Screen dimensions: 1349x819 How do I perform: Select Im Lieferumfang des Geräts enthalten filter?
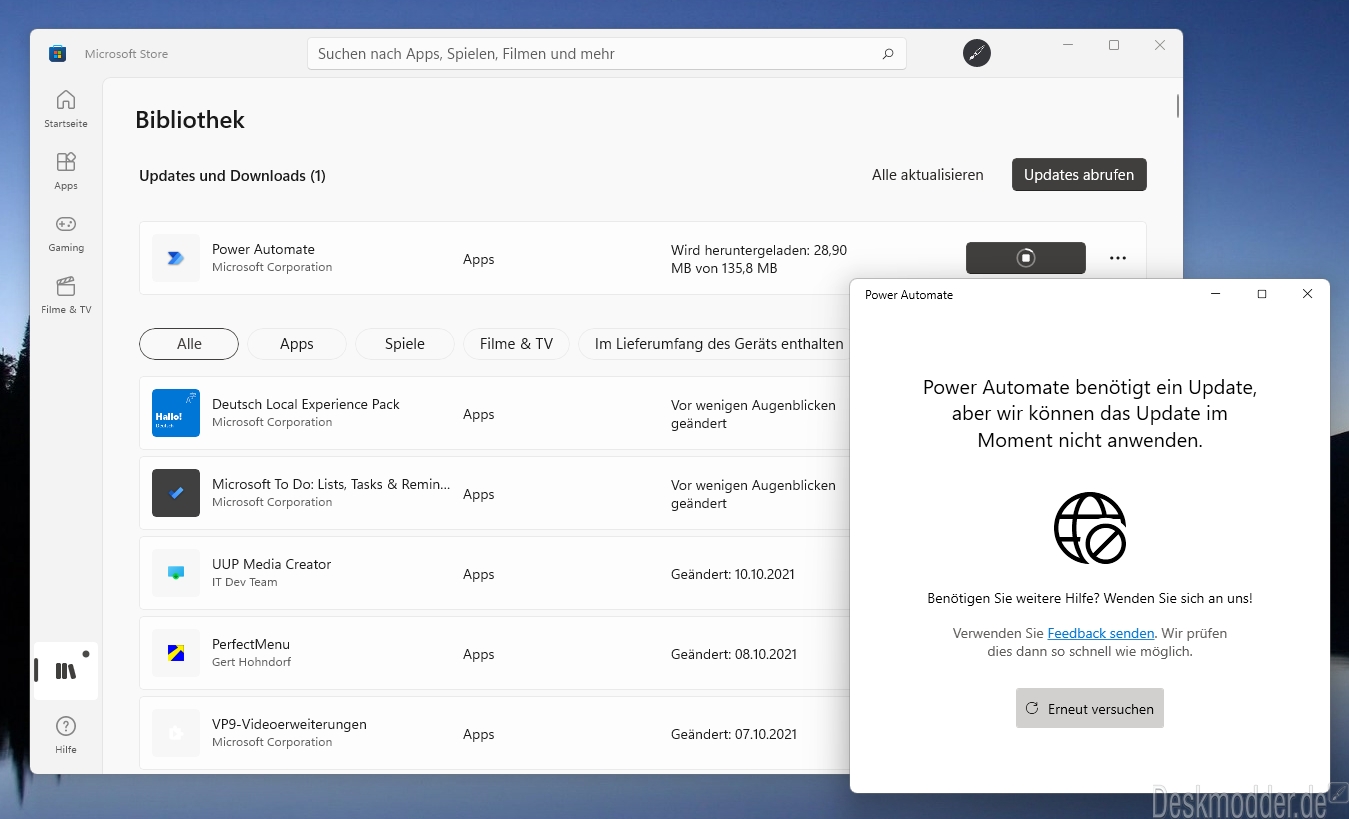[714, 344]
